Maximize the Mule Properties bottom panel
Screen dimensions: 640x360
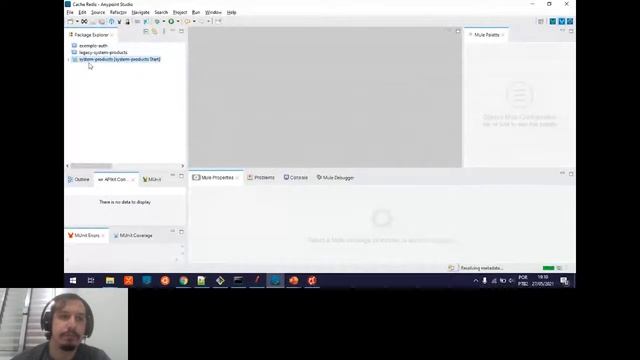571,174
